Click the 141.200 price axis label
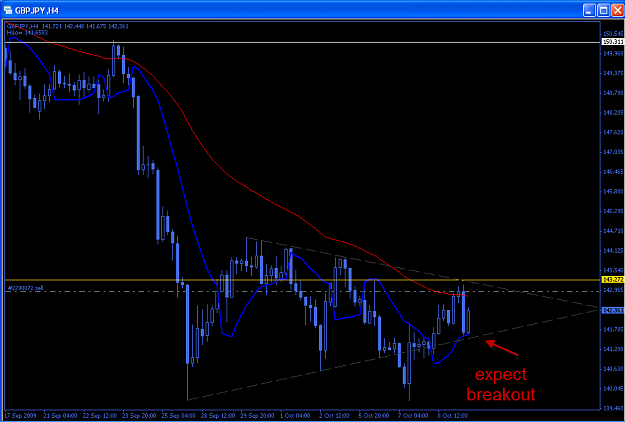The height and width of the screenshot is (422, 625). pyautogui.click(x=613, y=349)
